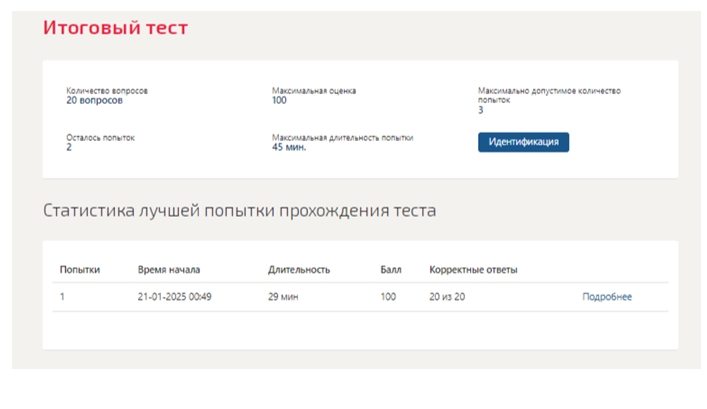Click the 45 мин. maximum duration value
Screen dimensions: 707x409
click(x=289, y=147)
